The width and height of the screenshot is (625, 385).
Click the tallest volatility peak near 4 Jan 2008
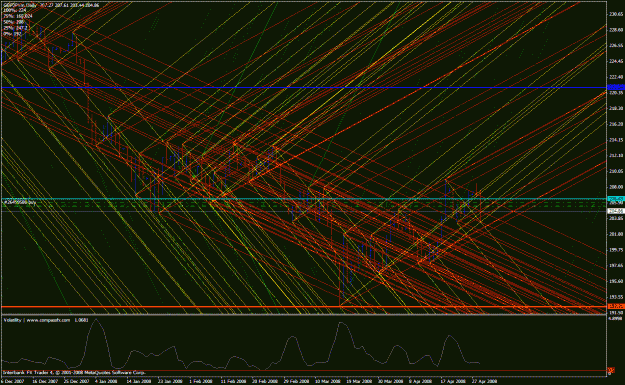tap(97, 320)
